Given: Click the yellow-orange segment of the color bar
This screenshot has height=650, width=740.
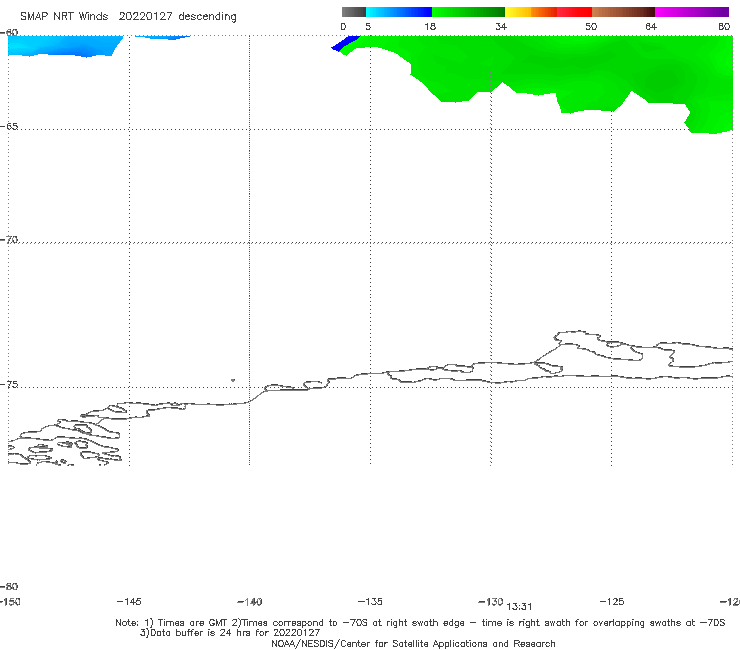Looking at the screenshot, I should point(531,12).
